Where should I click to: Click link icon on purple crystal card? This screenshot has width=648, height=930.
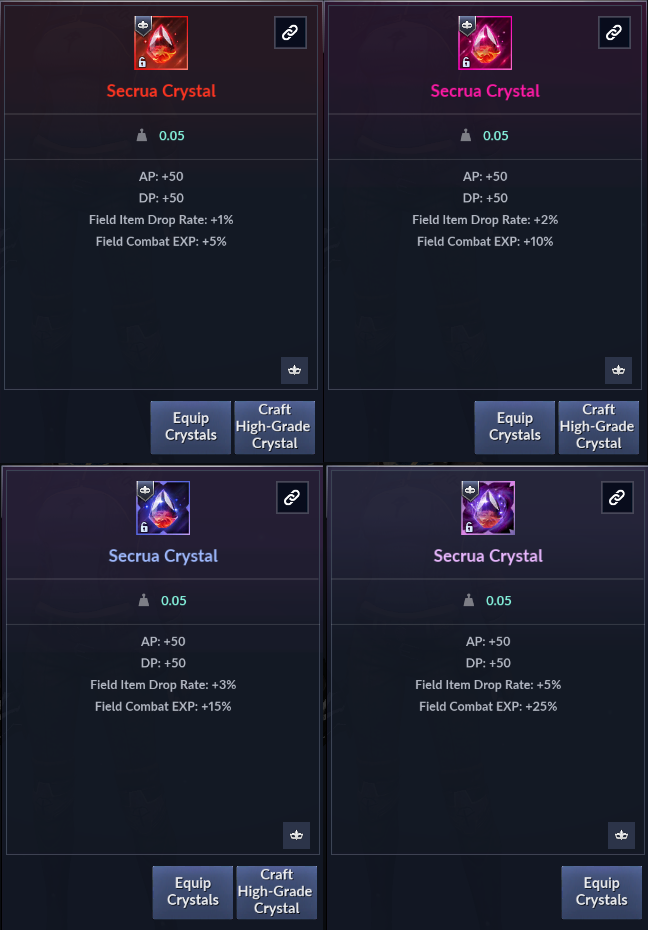point(617,497)
